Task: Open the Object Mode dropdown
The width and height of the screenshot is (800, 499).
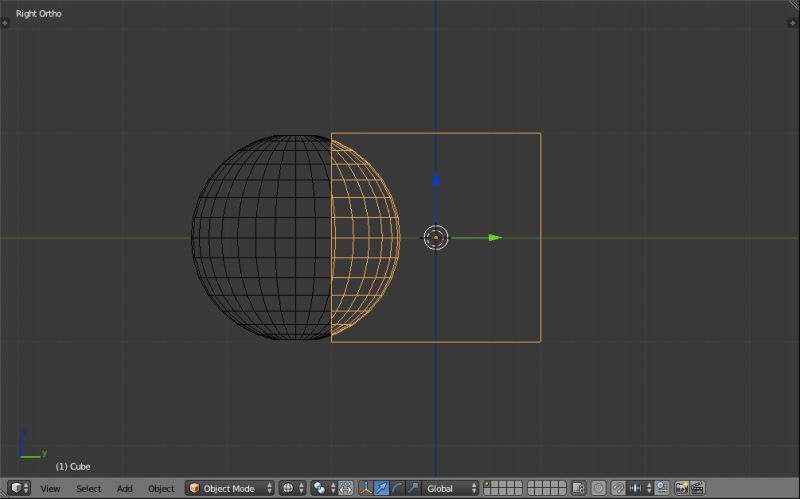Action: pos(230,488)
